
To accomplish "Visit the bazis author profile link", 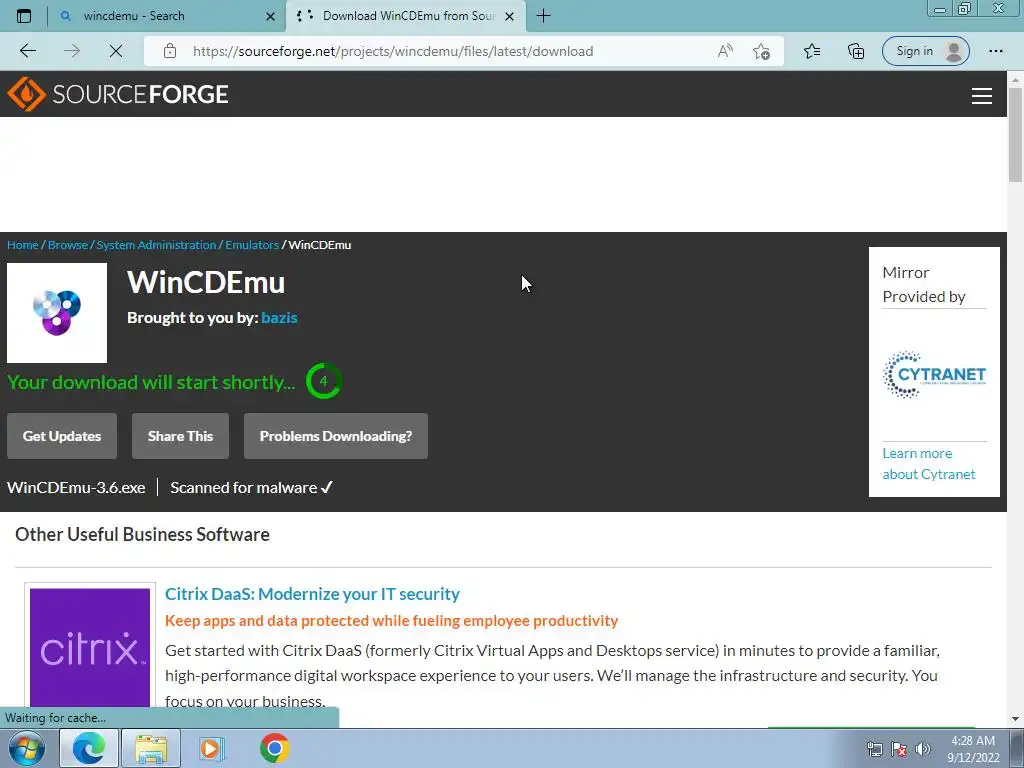I will pyautogui.click(x=280, y=317).
